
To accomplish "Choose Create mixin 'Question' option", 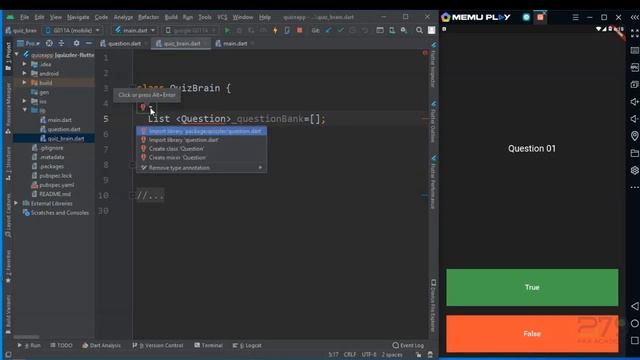I will point(201,158).
